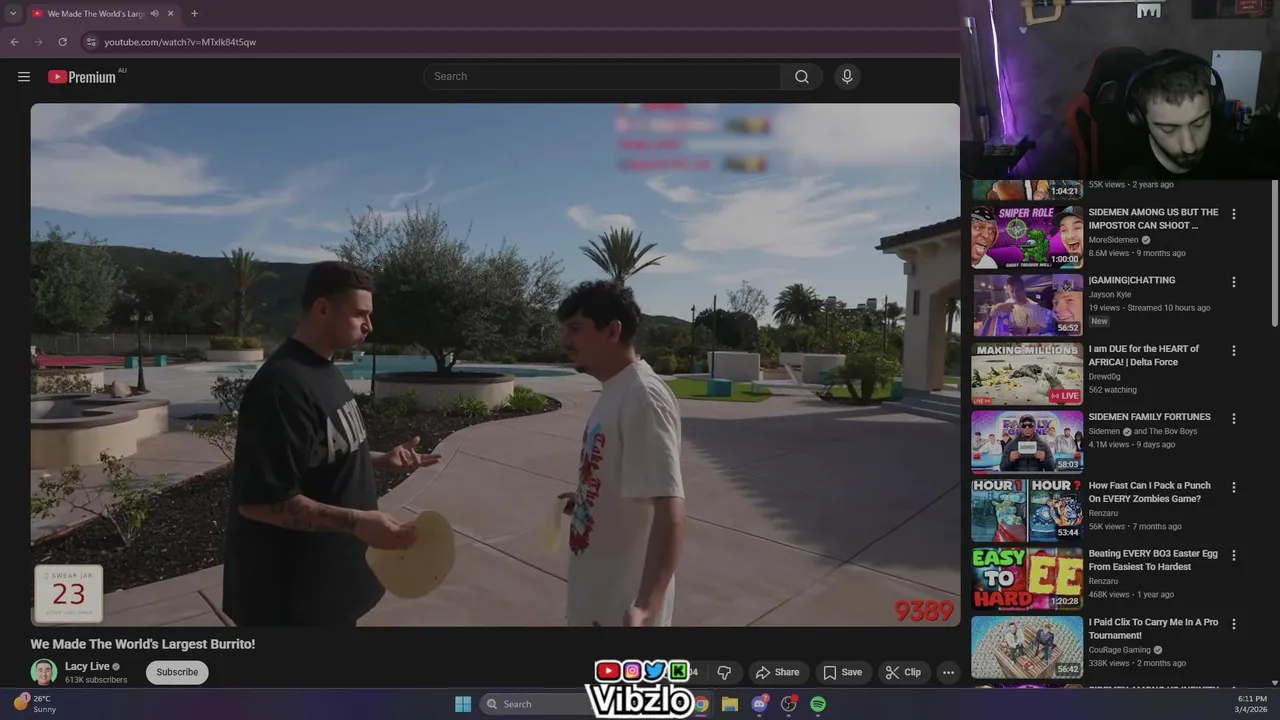Close the 'We Made The World's Largest' tab
1280x720 pixels.
171,14
